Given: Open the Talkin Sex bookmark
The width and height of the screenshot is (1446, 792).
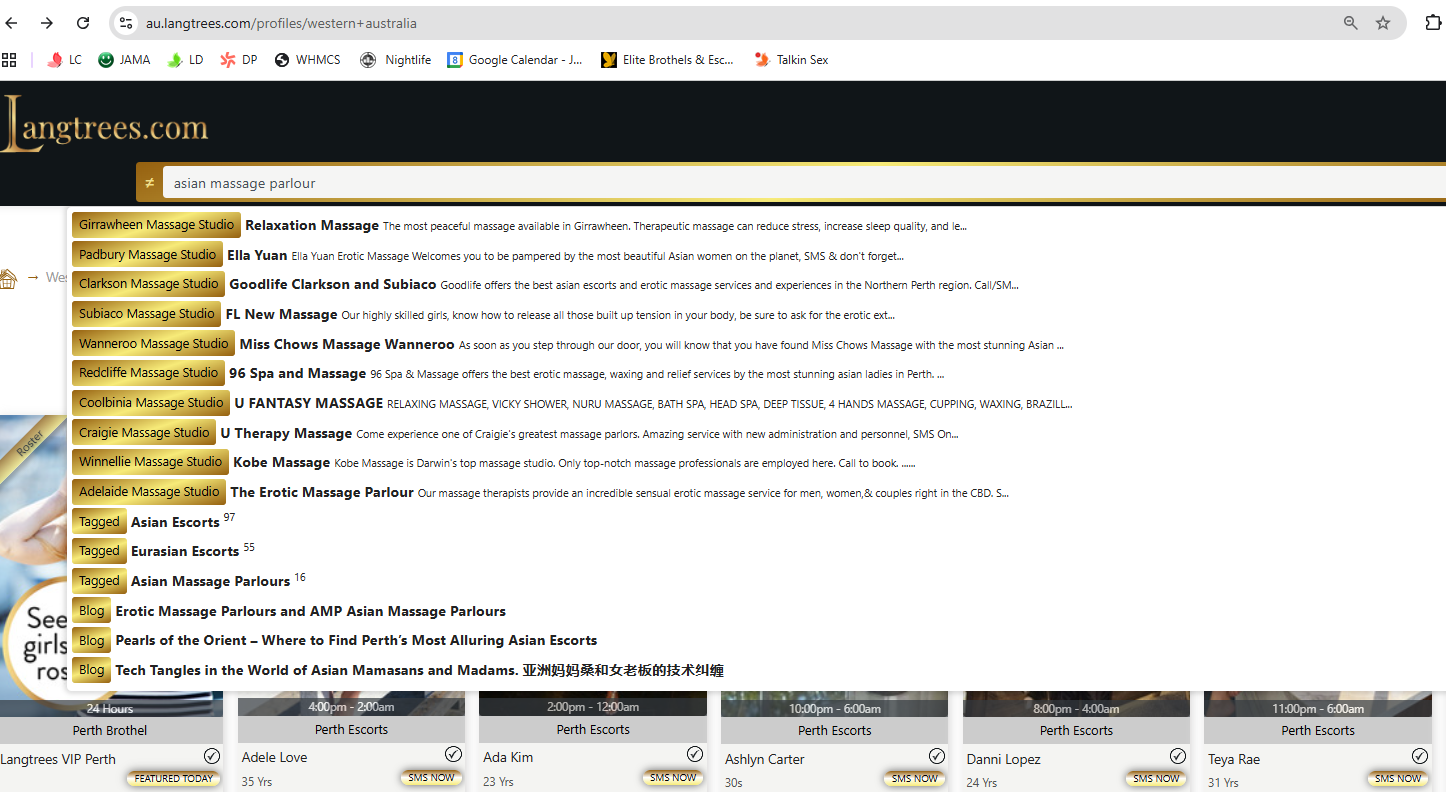Looking at the screenshot, I should [x=792, y=60].
